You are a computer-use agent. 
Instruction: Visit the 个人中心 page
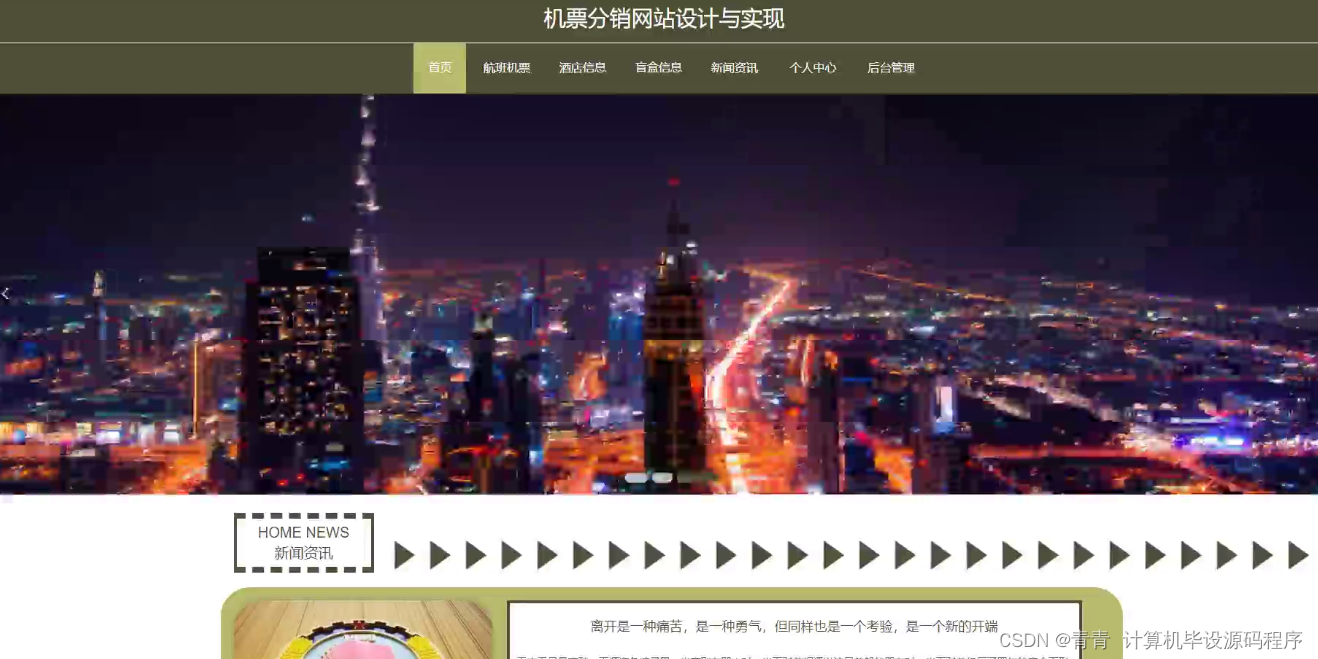(813, 68)
